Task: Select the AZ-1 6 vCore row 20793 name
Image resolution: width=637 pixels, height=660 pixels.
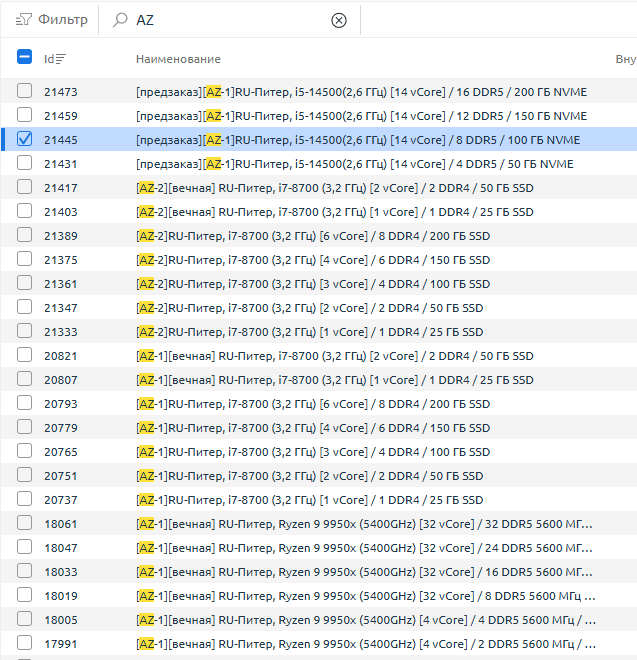Action: (x=312, y=403)
